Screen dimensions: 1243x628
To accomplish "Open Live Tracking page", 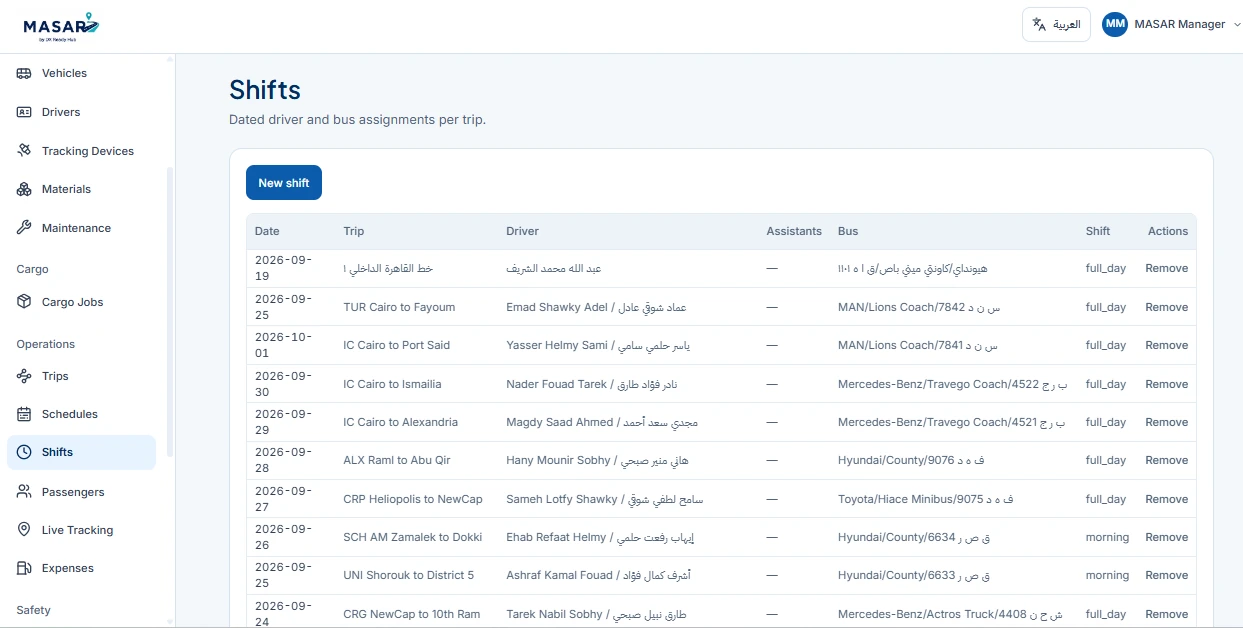I will click(81, 530).
